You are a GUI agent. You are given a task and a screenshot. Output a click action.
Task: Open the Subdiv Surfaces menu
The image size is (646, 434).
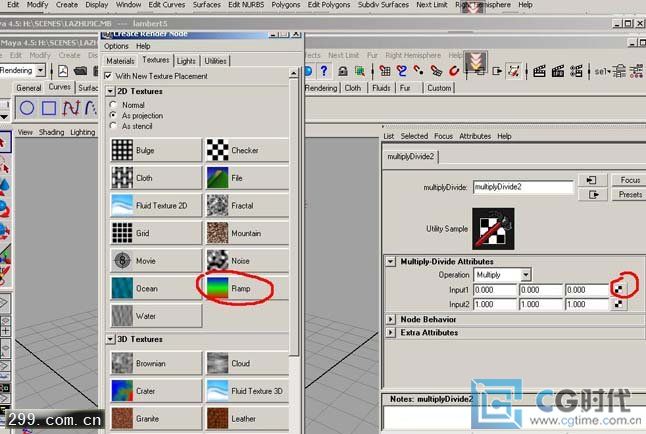(384, 5)
